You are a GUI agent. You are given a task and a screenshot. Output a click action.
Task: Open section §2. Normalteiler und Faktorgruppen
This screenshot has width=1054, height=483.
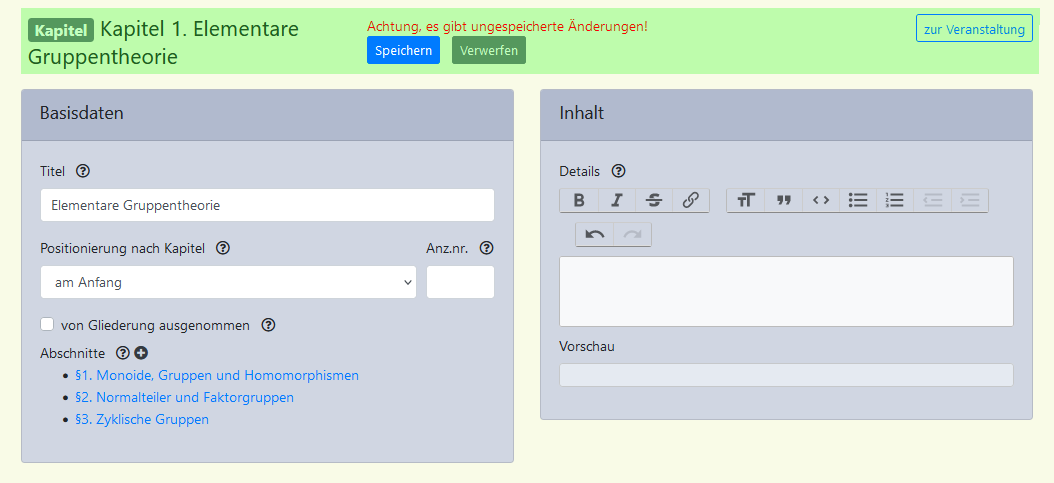[184, 398]
